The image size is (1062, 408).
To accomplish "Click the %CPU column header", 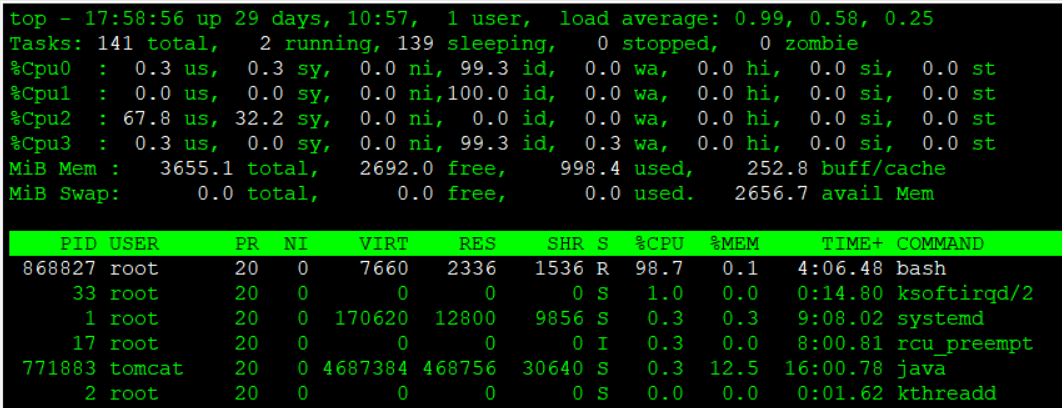I will coord(658,243).
